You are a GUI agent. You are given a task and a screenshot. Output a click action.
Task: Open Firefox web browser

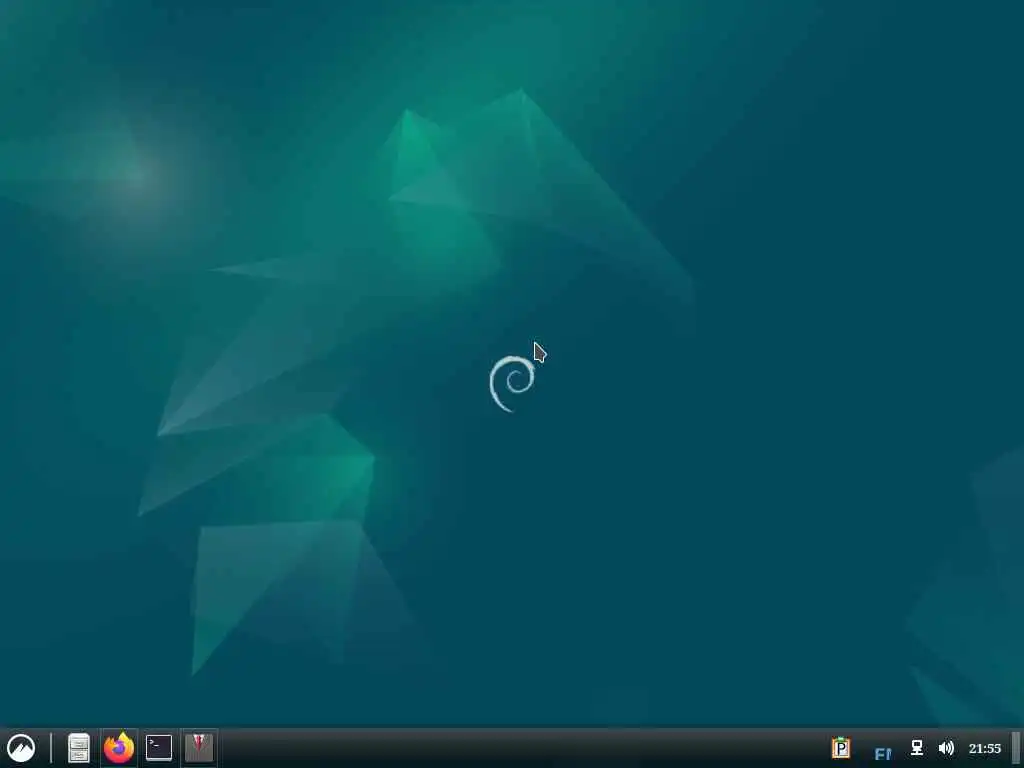coord(119,748)
